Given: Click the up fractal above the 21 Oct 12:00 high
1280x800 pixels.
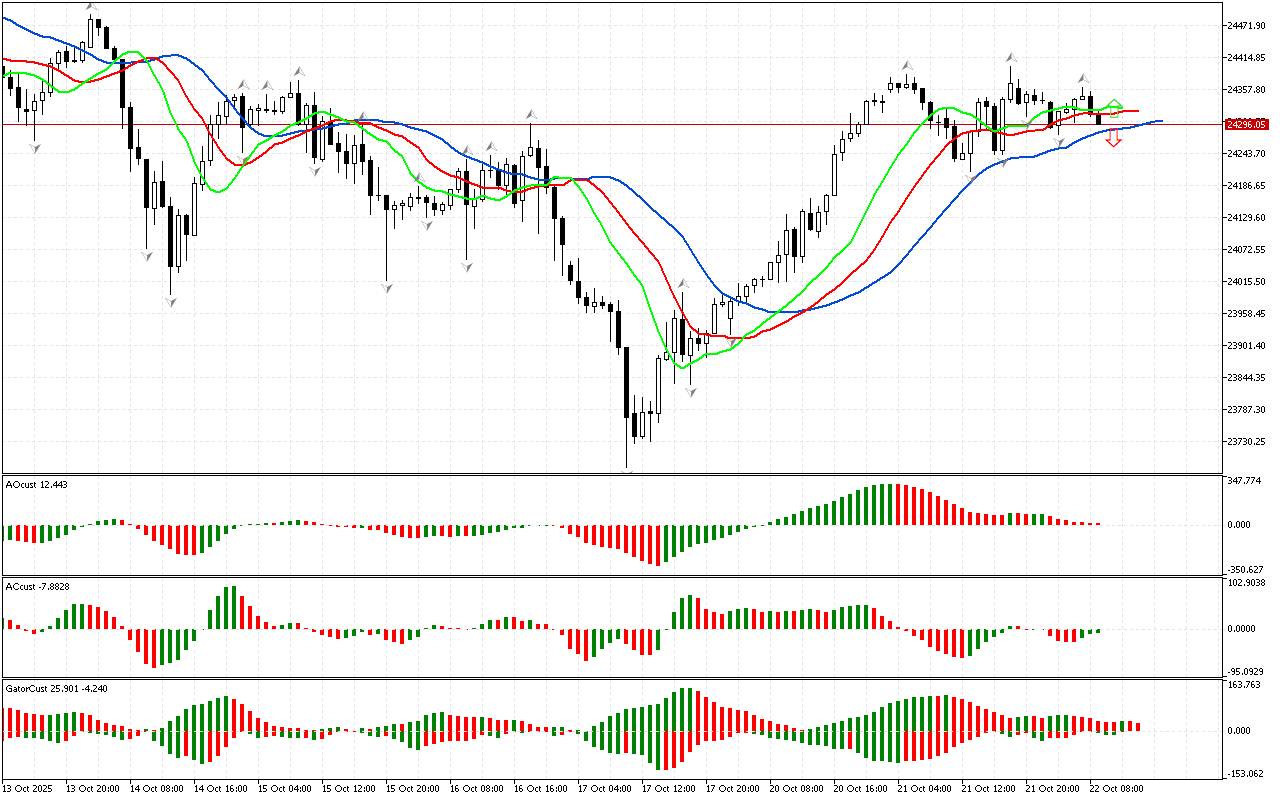Looking at the screenshot, I should pos(1012,58).
